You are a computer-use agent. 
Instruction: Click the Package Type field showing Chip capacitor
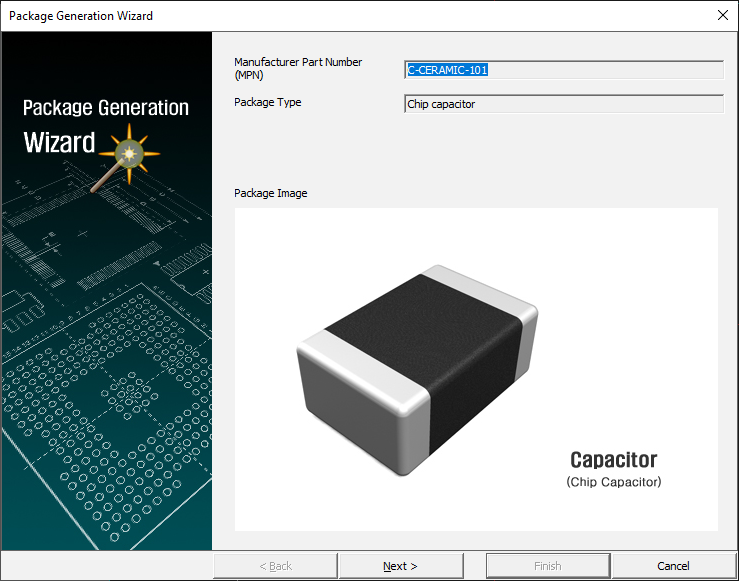click(x=563, y=104)
